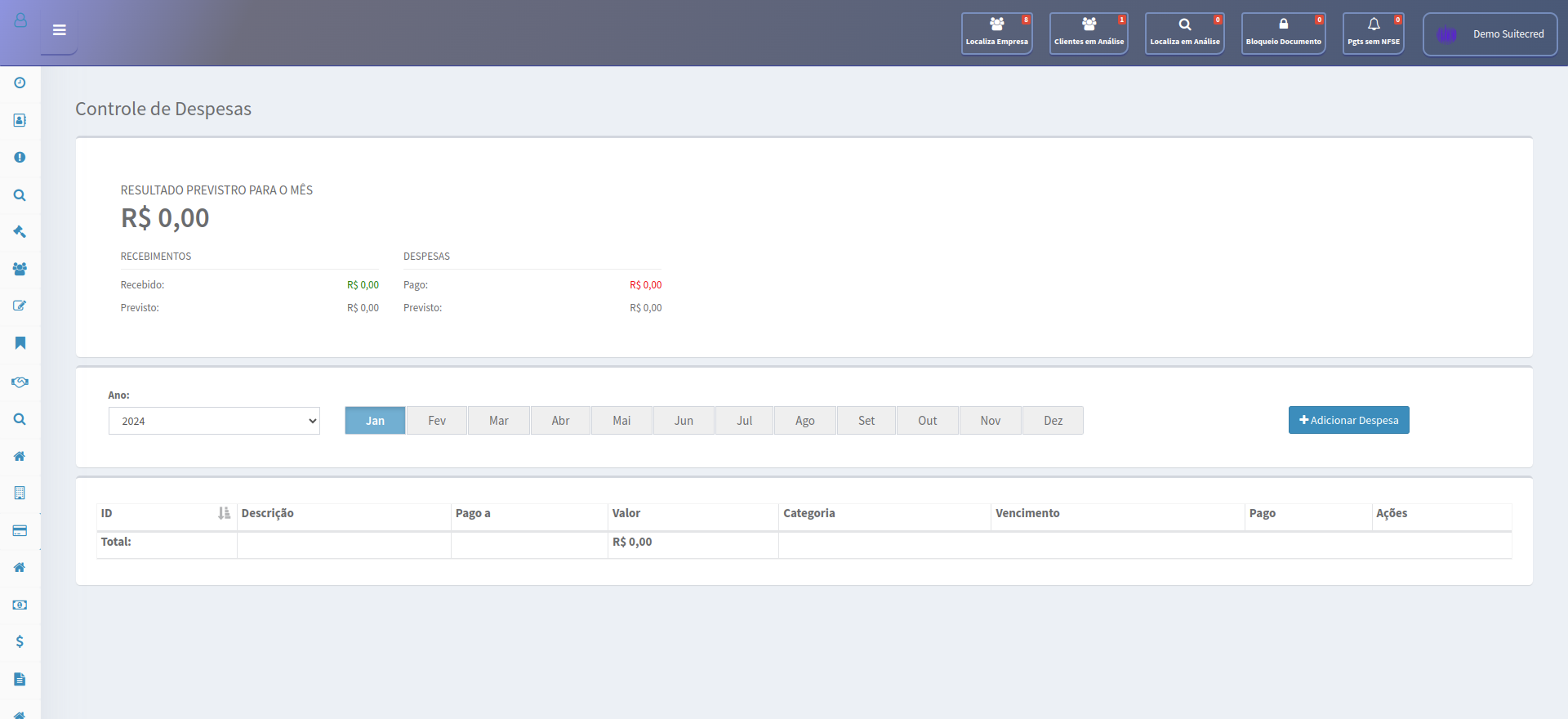This screenshot has width=1568, height=719.
Task: Click the exclamation alert sidebar icon
Action: pyautogui.click(x=20, y=157)
